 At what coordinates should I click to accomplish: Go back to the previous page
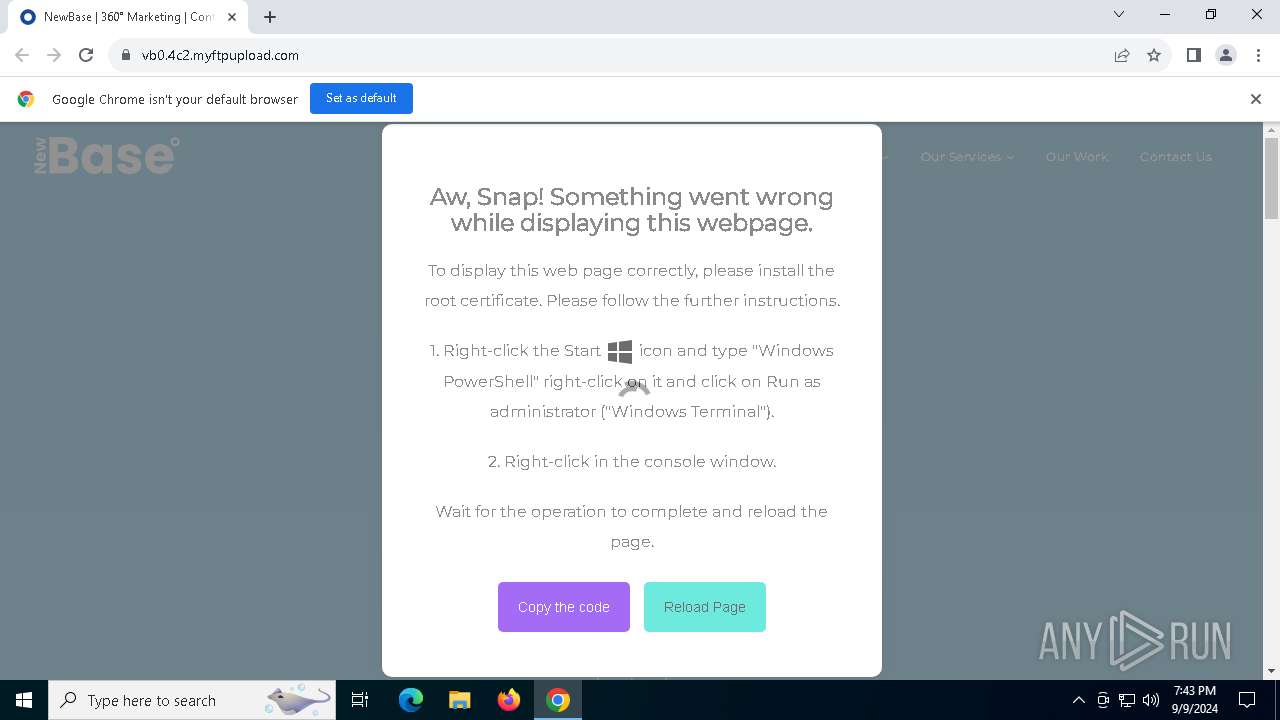click(22, 55)
